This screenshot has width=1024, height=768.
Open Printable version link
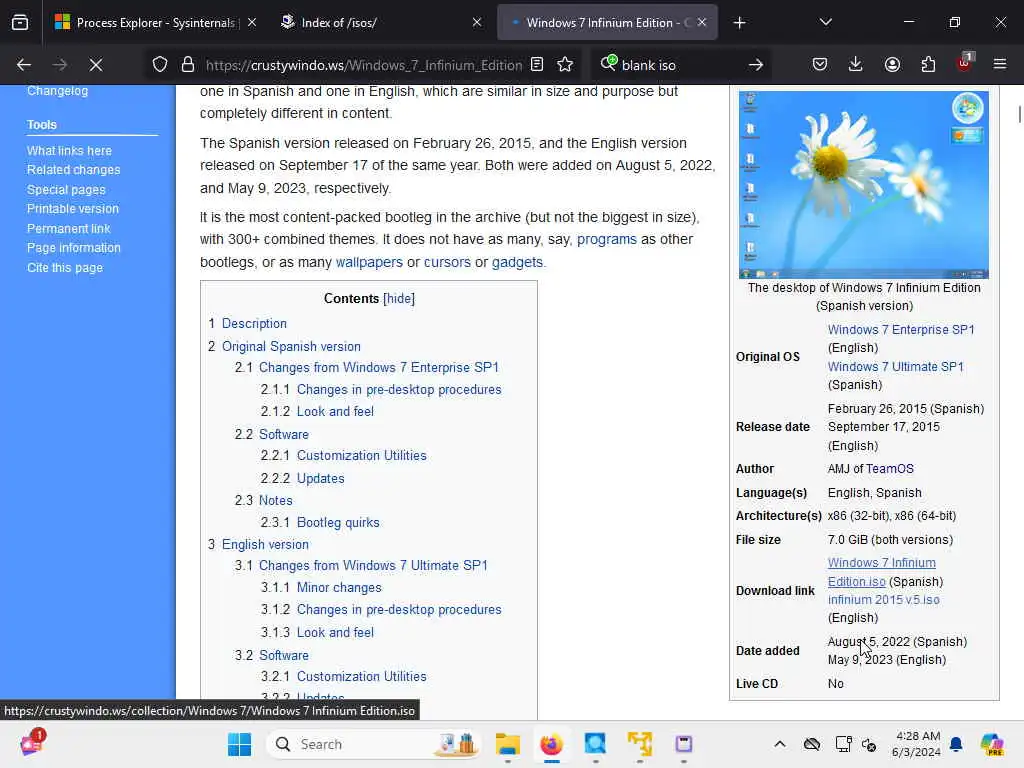point(73,209)
